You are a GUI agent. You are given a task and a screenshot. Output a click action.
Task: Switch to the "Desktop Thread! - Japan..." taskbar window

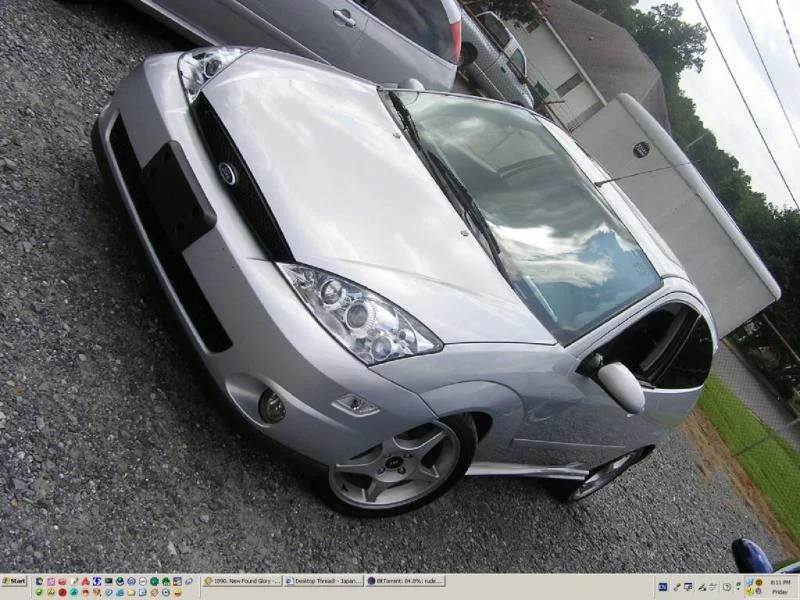323,581
